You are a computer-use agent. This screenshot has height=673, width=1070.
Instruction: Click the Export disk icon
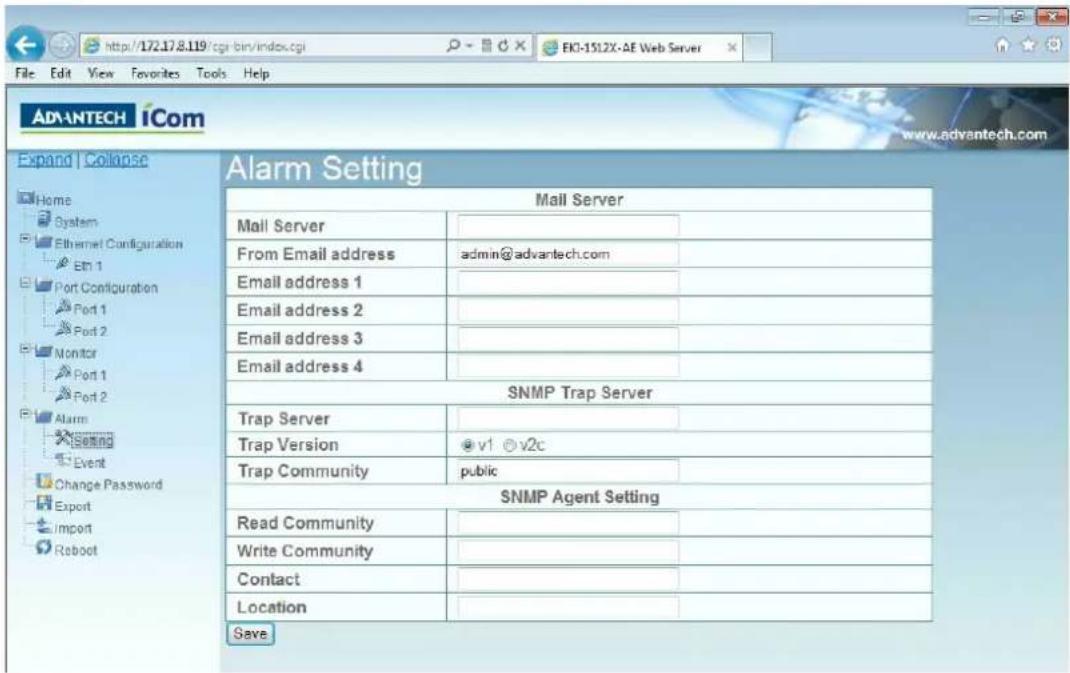point(44,504)
